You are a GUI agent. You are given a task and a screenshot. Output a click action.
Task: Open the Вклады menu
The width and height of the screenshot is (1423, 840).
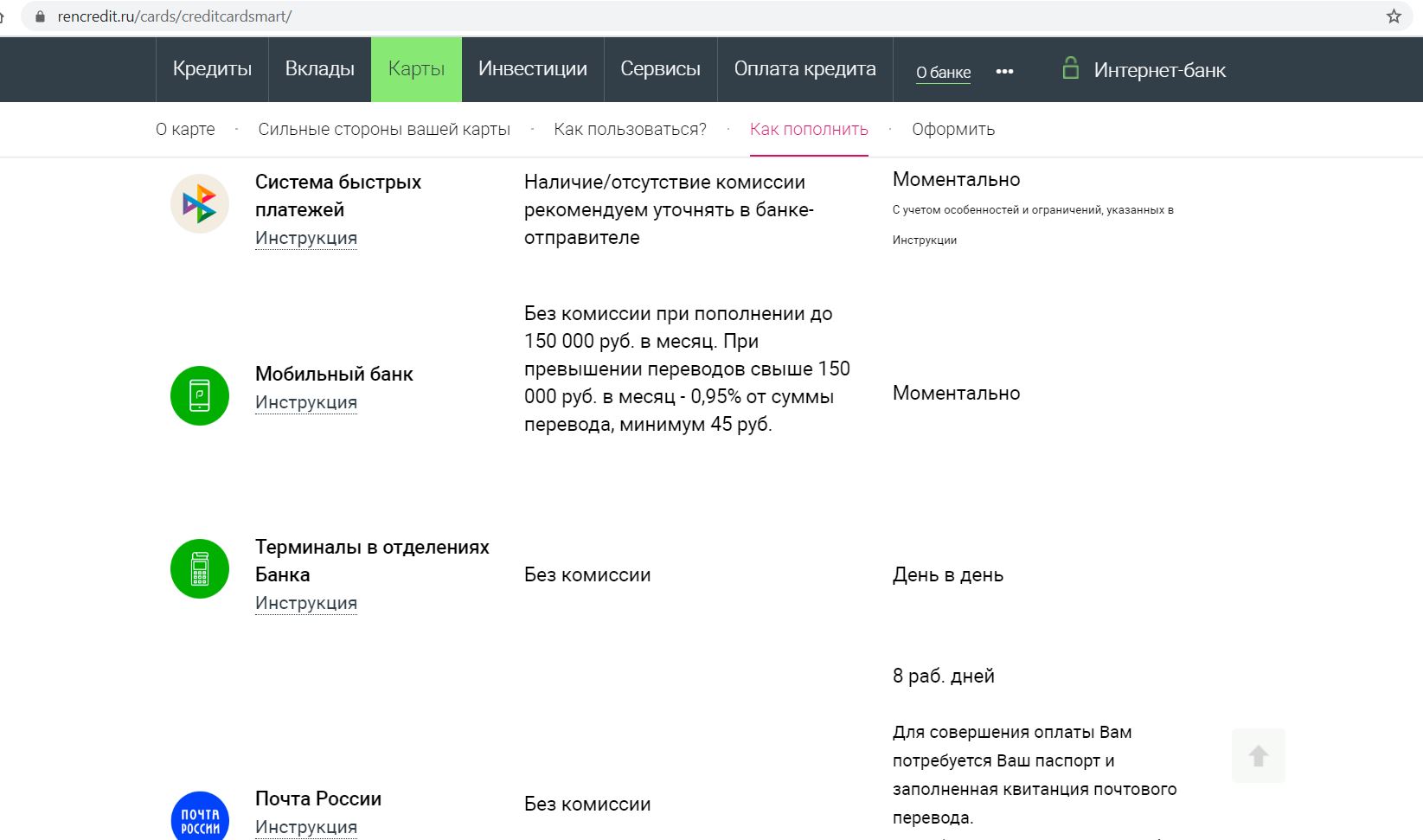click(320, 69)
